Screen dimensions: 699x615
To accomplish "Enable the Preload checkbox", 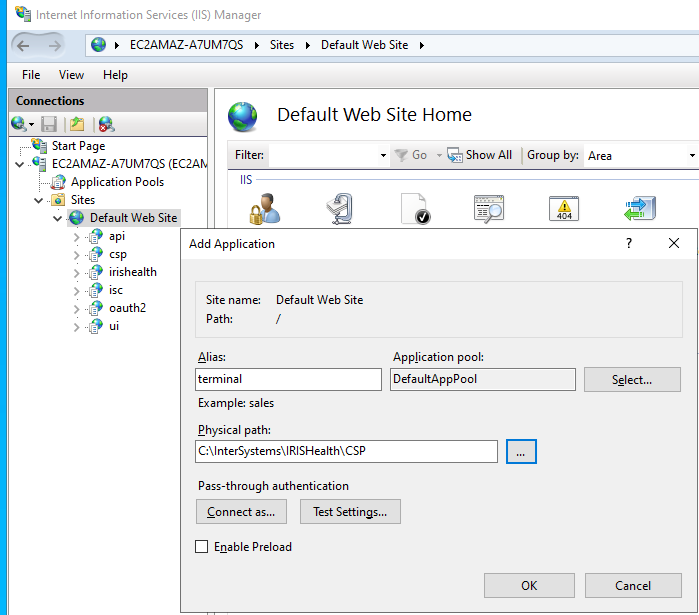I will click(202, 547).
